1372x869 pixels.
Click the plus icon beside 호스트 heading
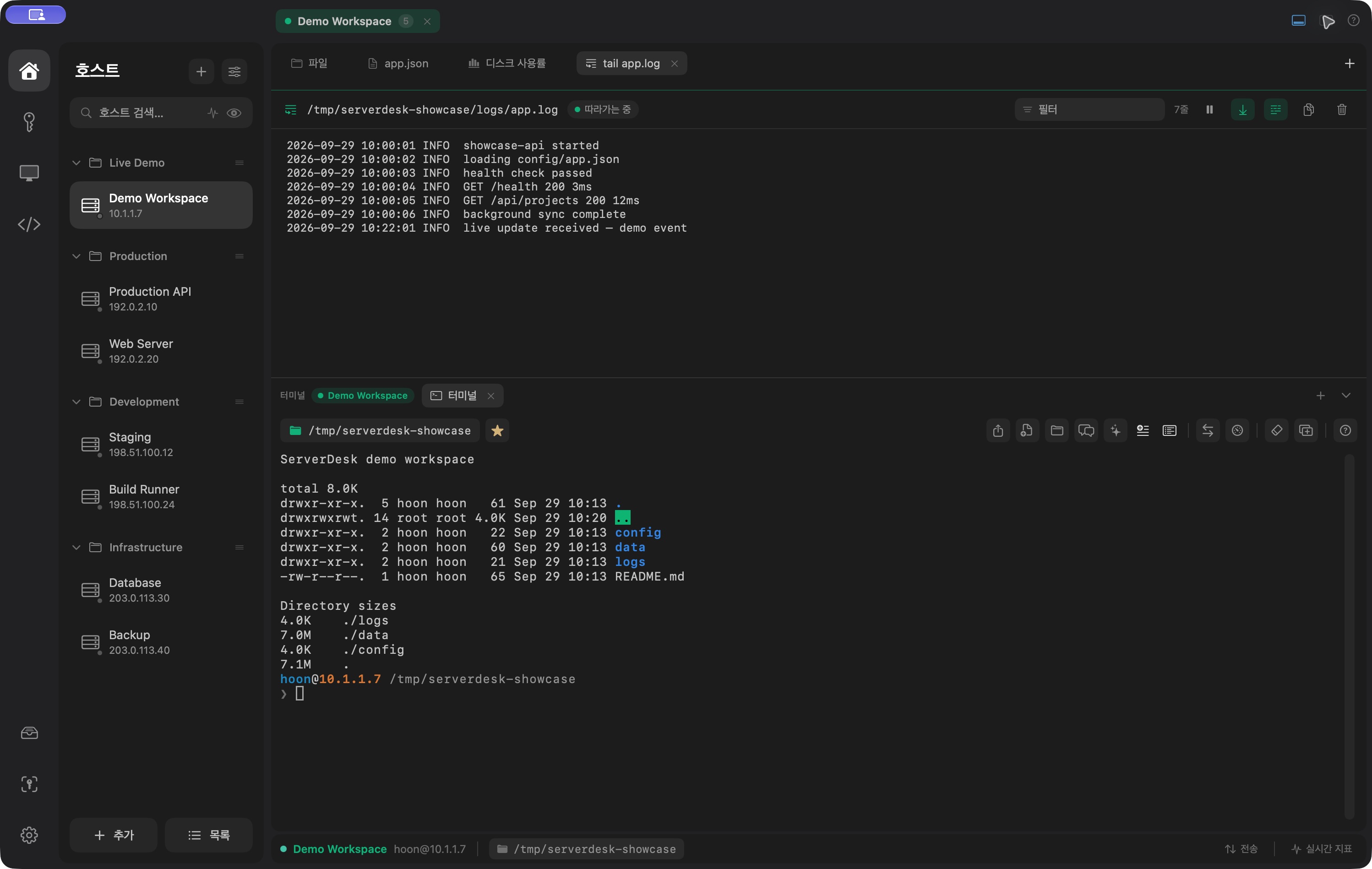click(x=201, y=71)
